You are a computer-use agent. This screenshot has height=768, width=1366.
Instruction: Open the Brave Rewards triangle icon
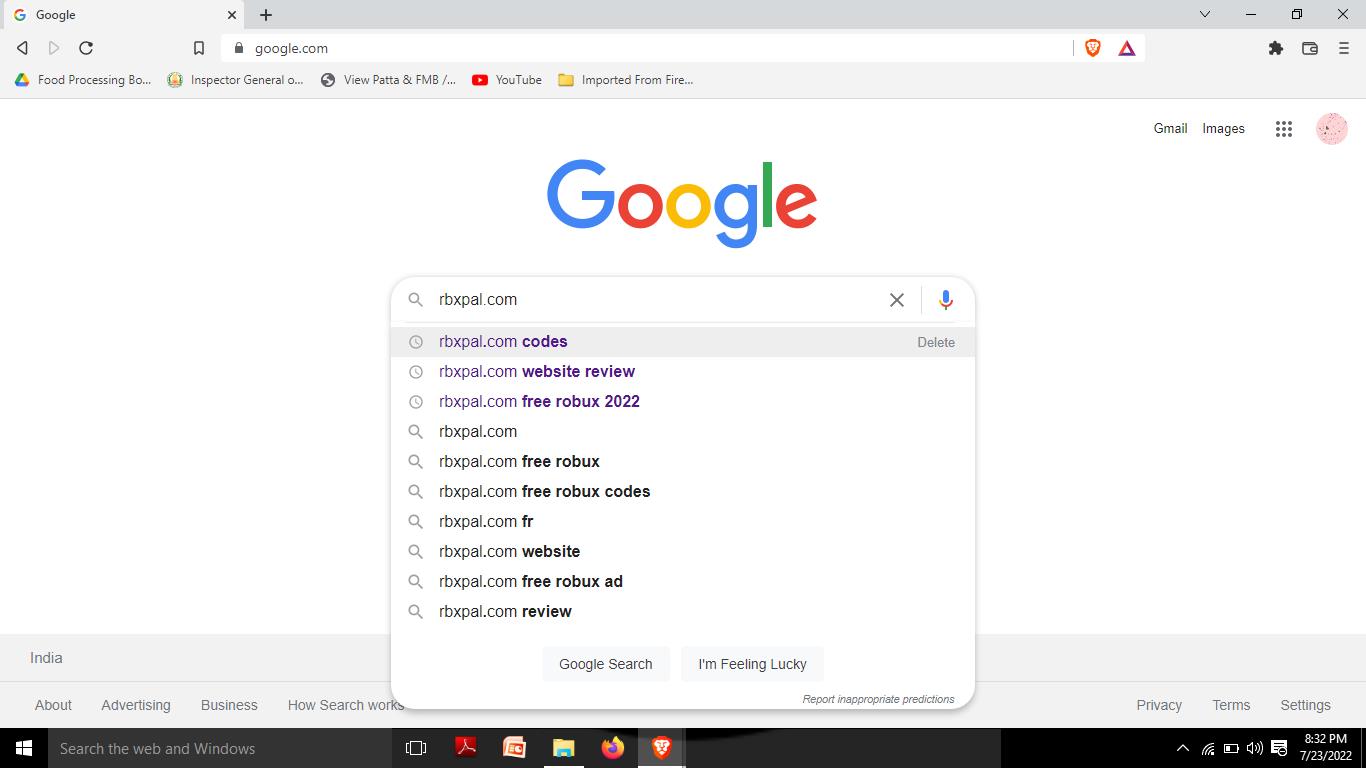point(1127,48)
